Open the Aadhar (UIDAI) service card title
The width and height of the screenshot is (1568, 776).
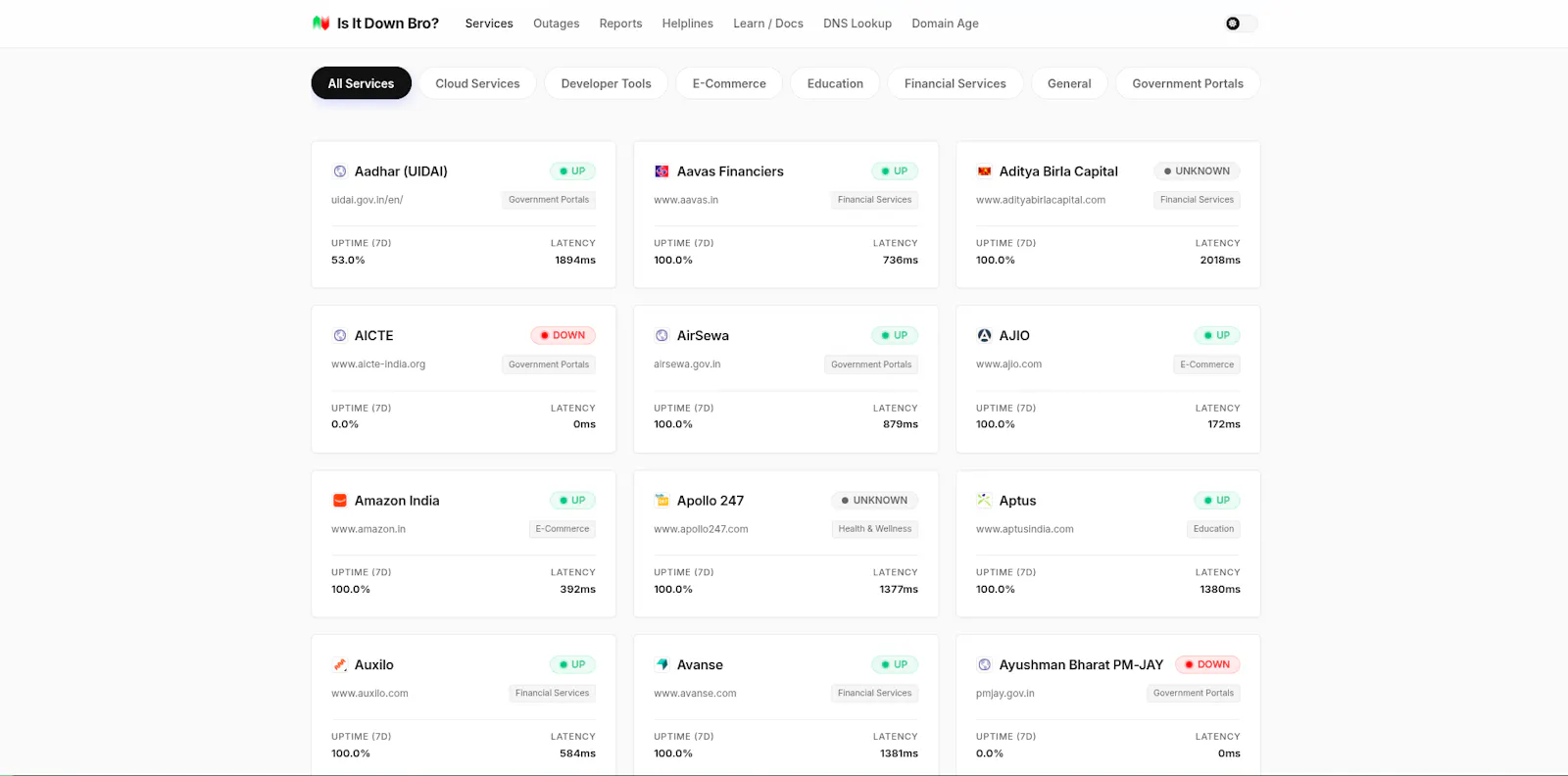pyautogui.click(x=401, y=171)
